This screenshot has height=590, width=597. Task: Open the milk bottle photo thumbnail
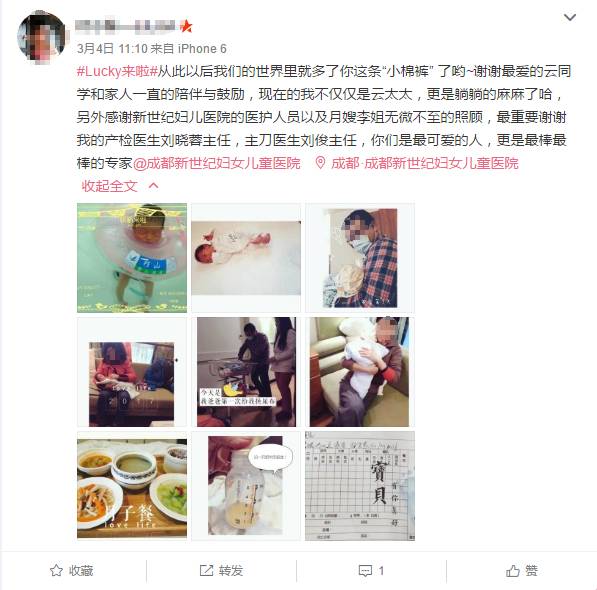click(246, 486)
